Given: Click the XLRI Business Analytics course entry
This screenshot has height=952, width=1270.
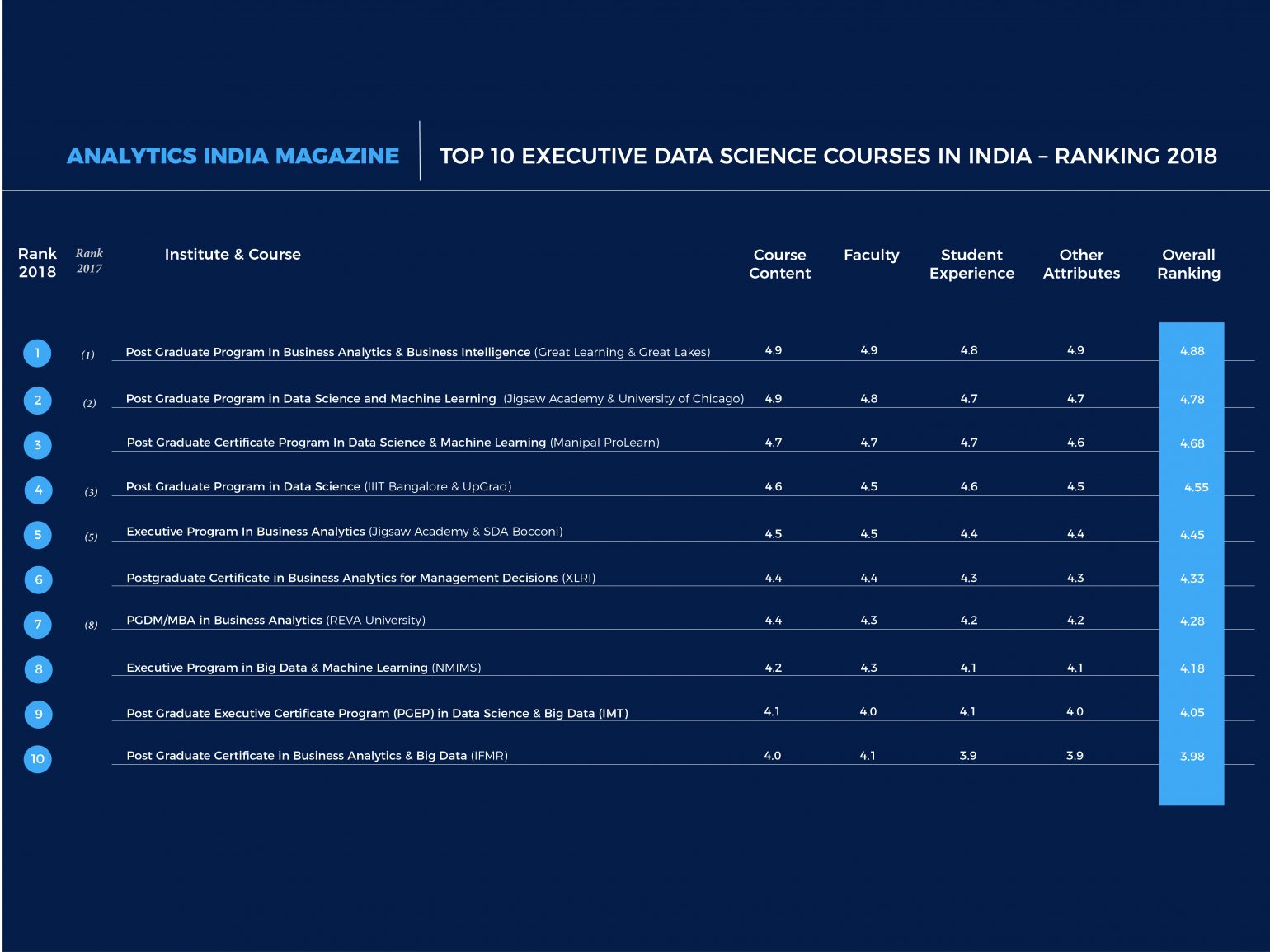Looking at the screenshot, I should [363, 578].
